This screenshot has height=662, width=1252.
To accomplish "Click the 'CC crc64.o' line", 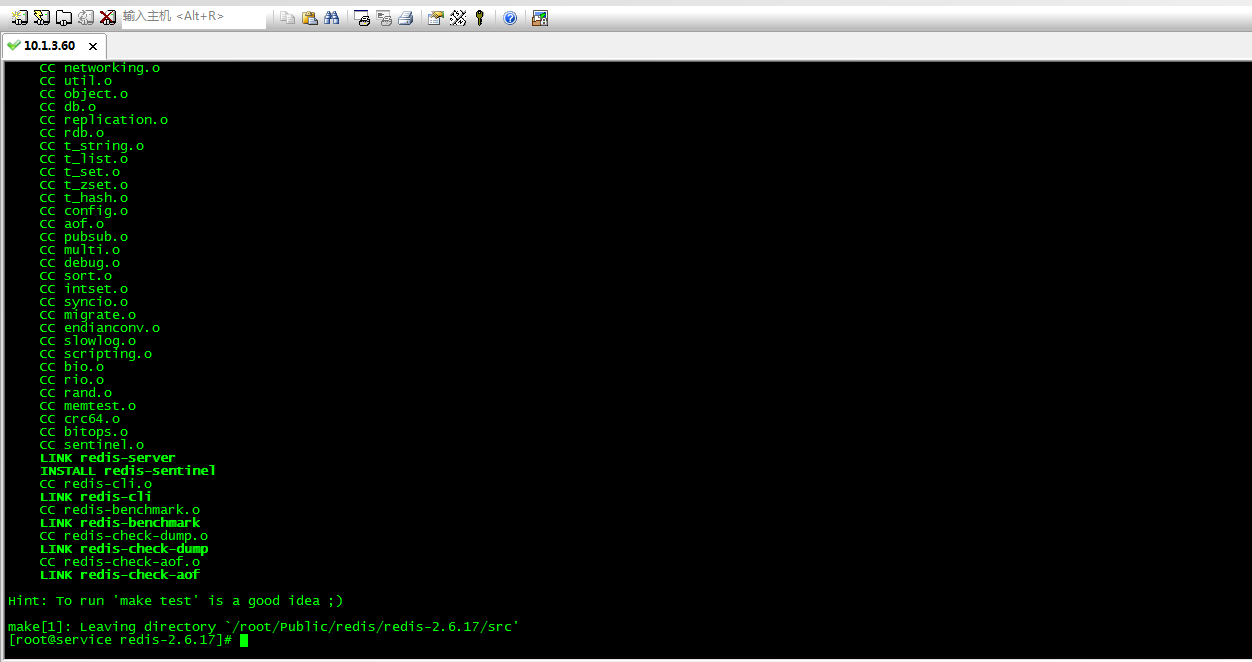I will click(x=80, y=419).
